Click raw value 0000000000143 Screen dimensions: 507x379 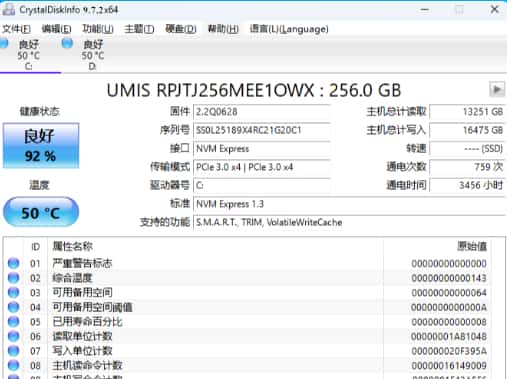[x=449, y=278]
